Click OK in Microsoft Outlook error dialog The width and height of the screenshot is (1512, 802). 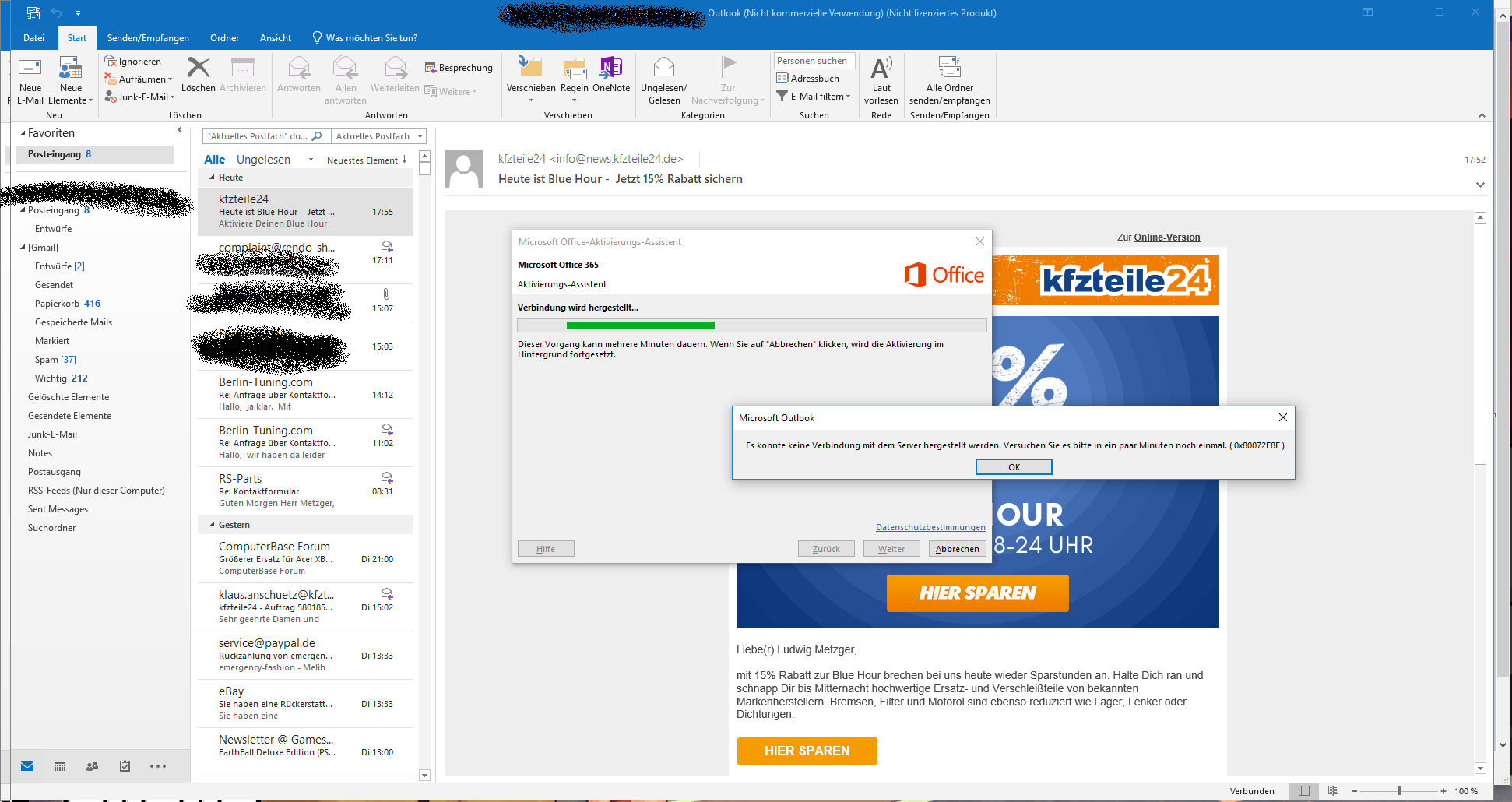click(1014, 466)
